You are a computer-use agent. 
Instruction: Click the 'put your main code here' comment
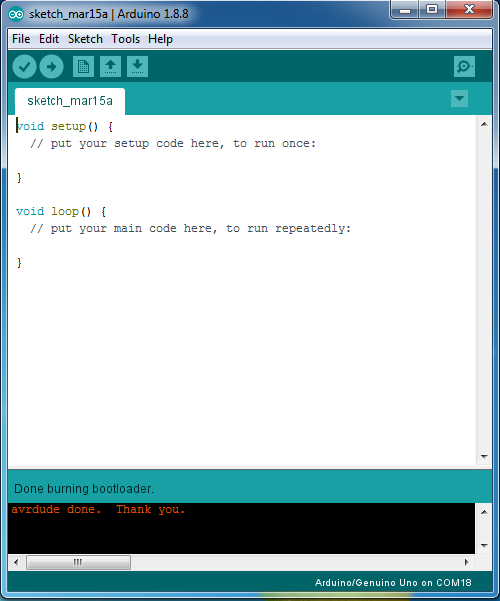(x=190, y=229)
